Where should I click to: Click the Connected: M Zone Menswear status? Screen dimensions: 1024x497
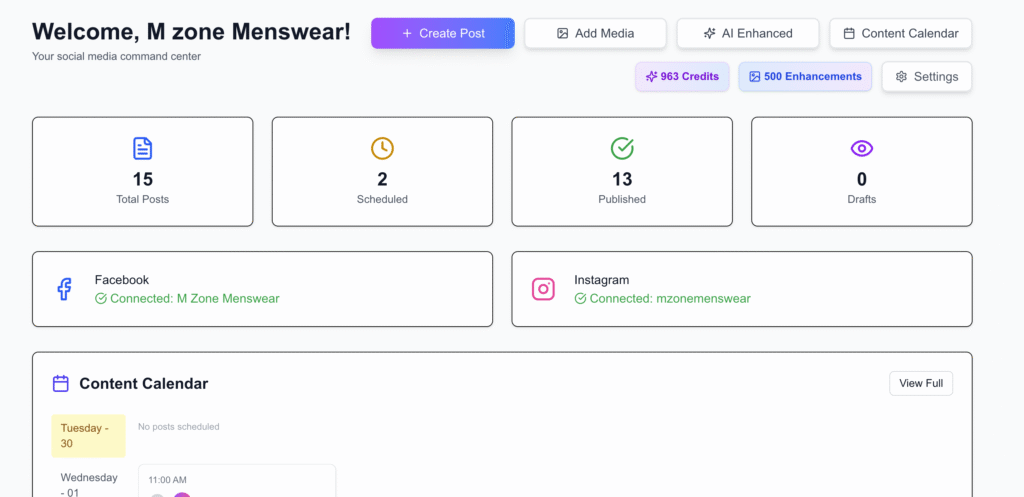(187, 298)
